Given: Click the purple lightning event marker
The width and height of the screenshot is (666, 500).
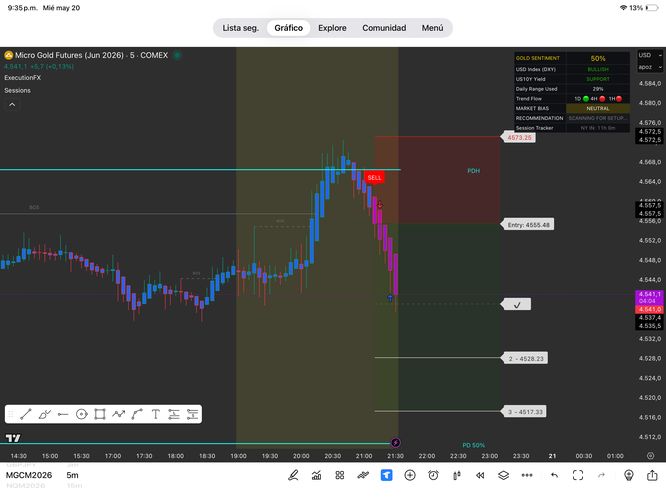Looking at the screenshot, I should click(x=395, y=443).
